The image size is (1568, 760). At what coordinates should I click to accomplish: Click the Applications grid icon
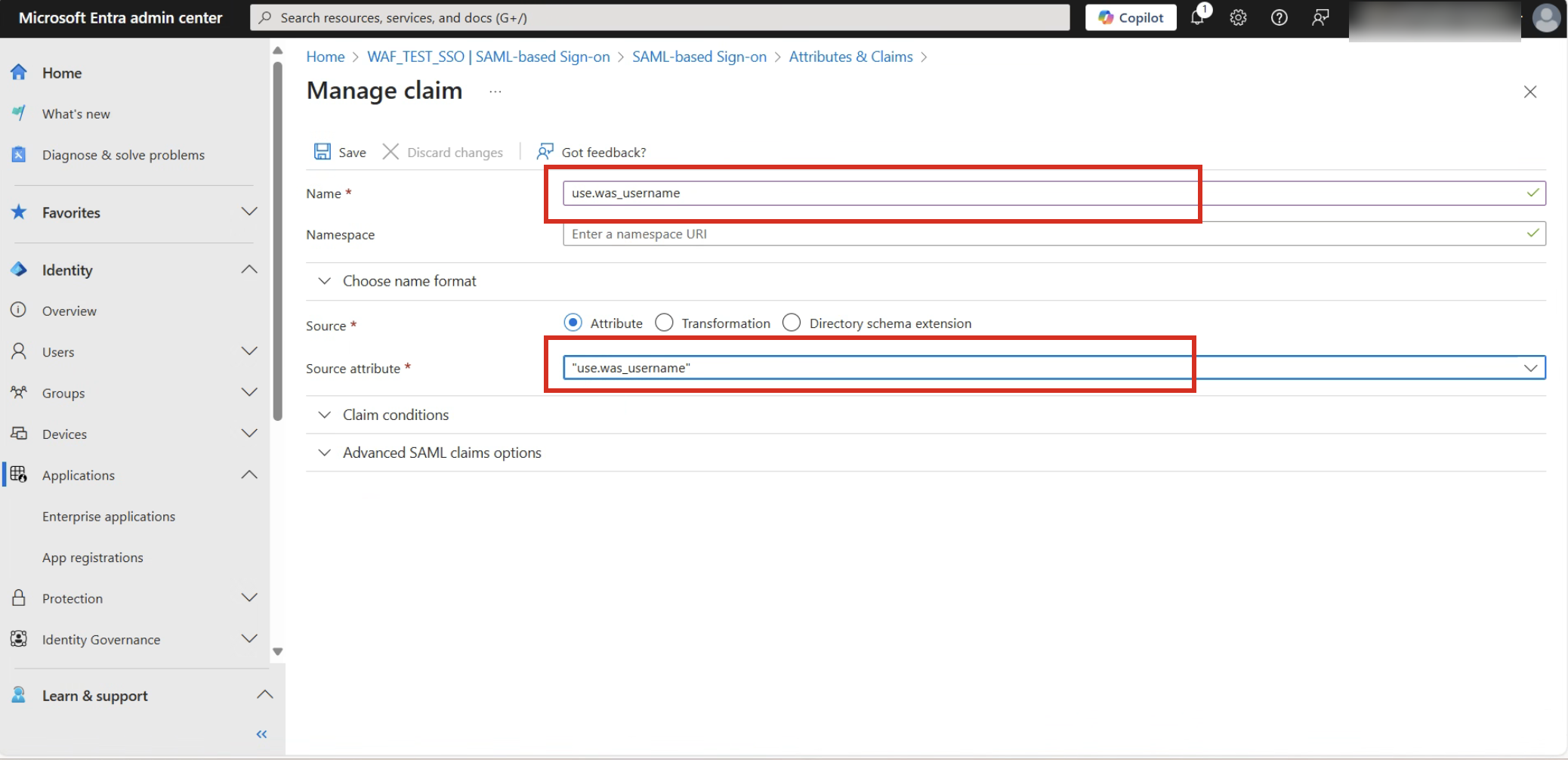point(19,474)
